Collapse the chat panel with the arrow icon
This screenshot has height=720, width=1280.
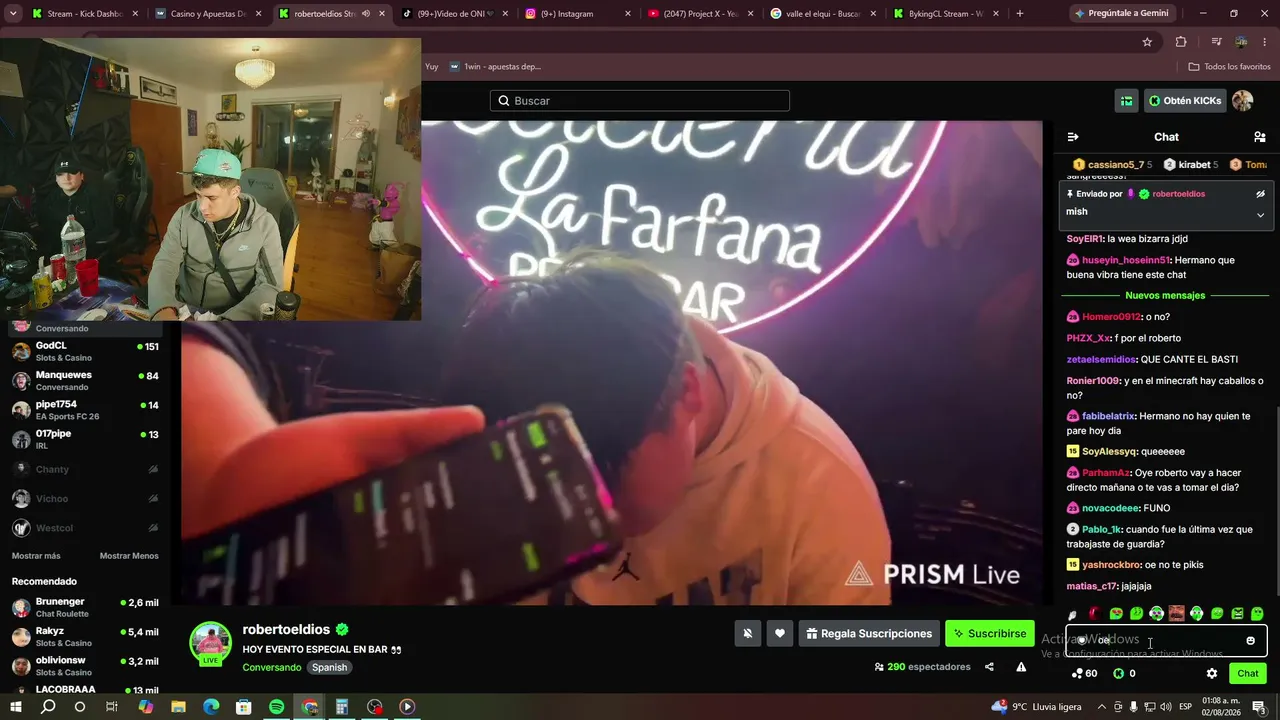[1073, 137]
